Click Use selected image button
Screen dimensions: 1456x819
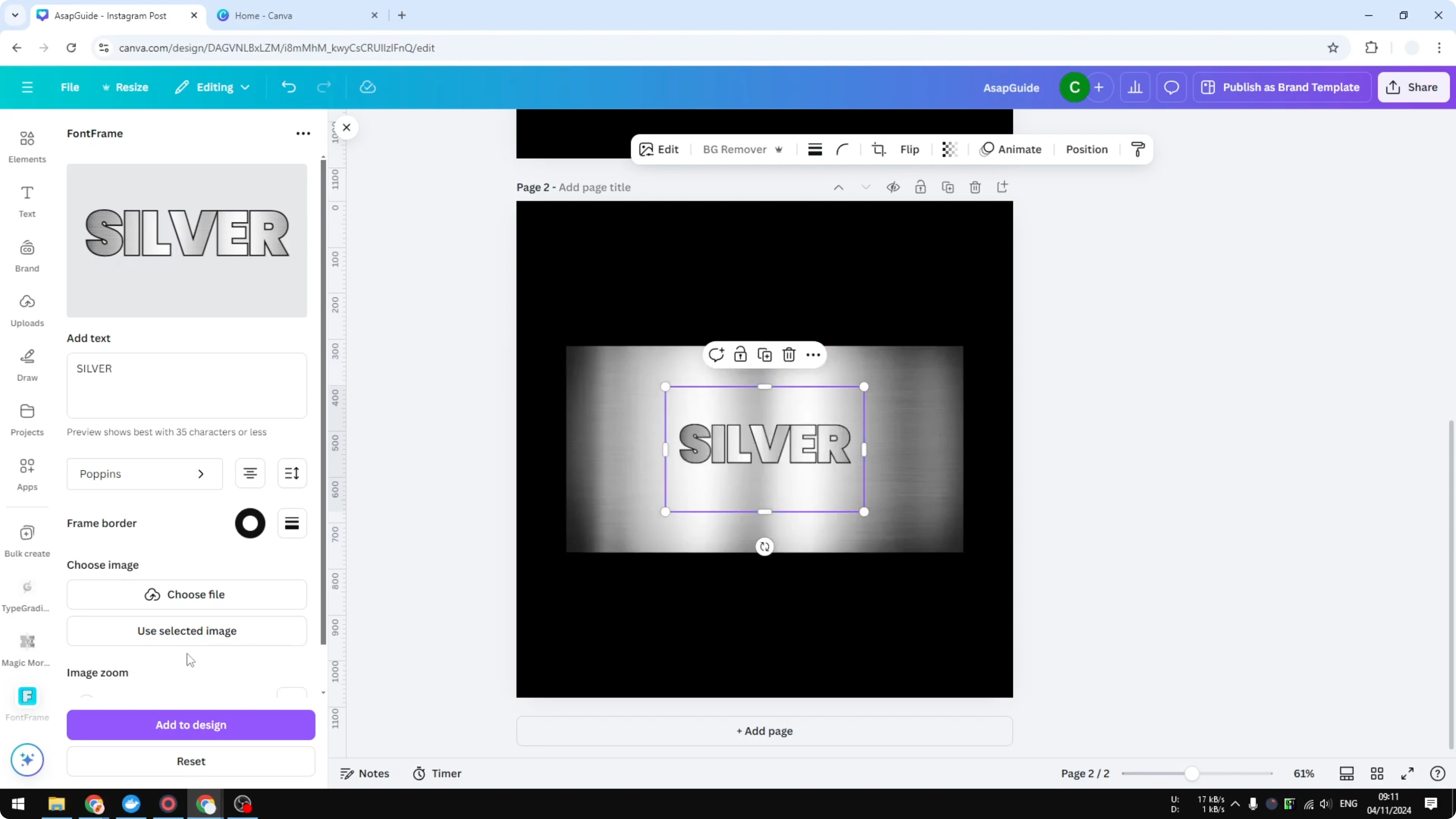pyautogui.click(x=186, y=631)
